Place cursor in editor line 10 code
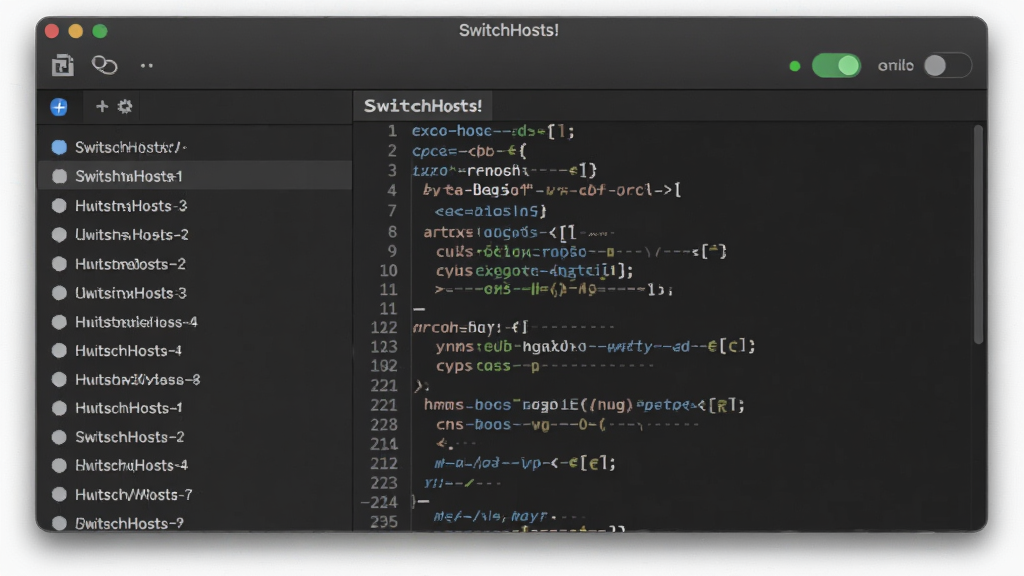1024x576 pixels. click(534, 270)
